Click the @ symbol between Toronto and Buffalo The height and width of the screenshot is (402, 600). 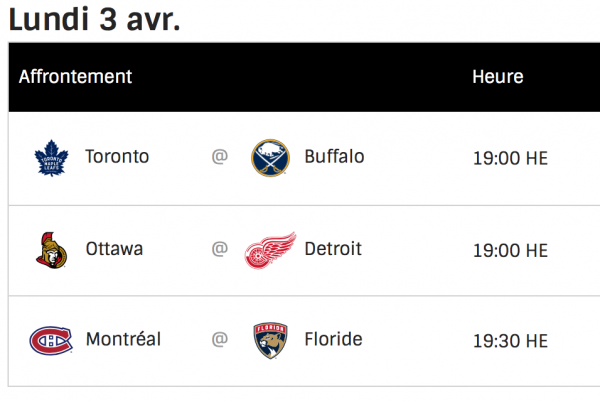pyautogui.click(x=219, y=158)
